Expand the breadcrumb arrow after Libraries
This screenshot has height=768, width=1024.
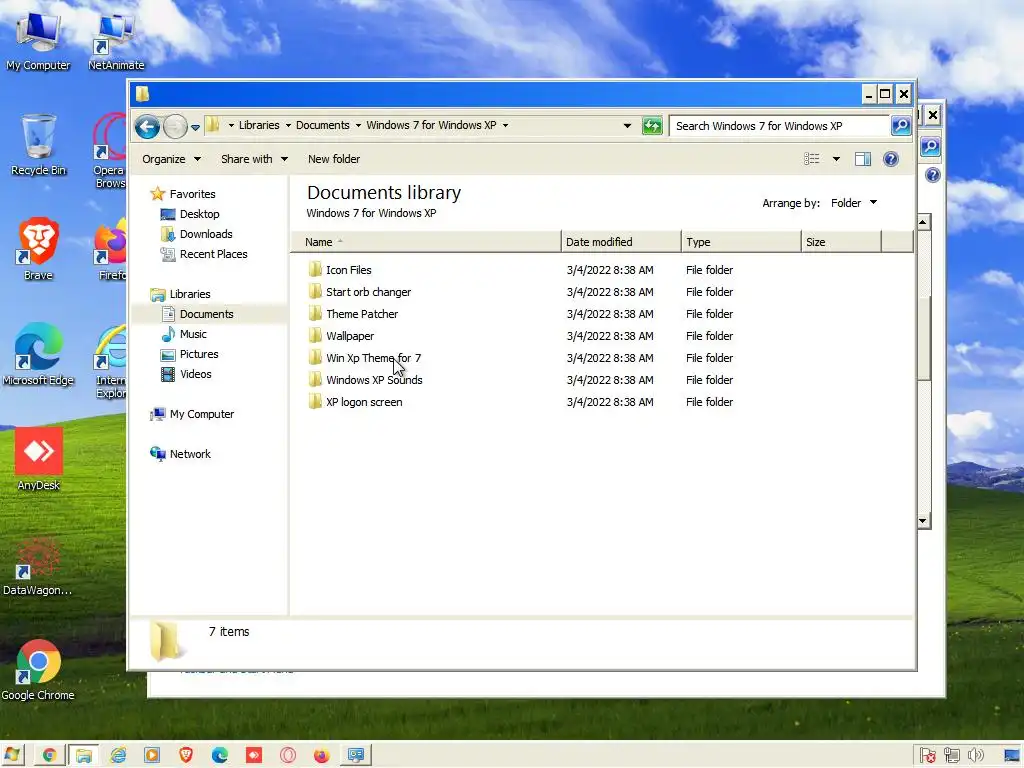[288, 125]
